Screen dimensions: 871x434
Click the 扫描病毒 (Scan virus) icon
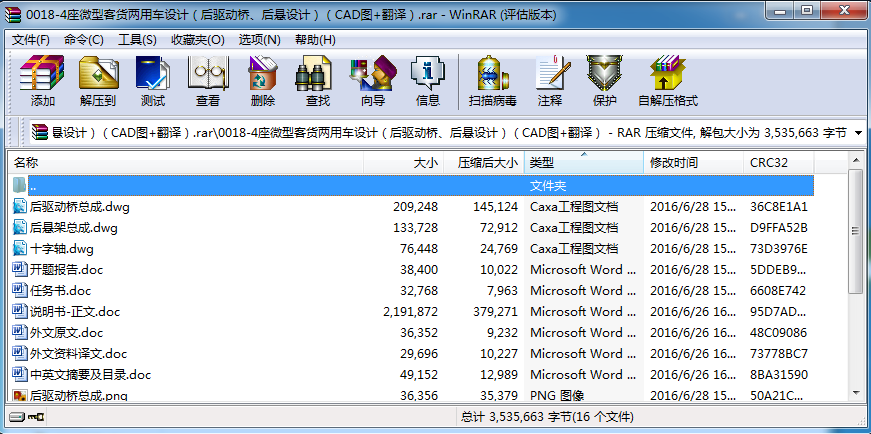(492, 73)
